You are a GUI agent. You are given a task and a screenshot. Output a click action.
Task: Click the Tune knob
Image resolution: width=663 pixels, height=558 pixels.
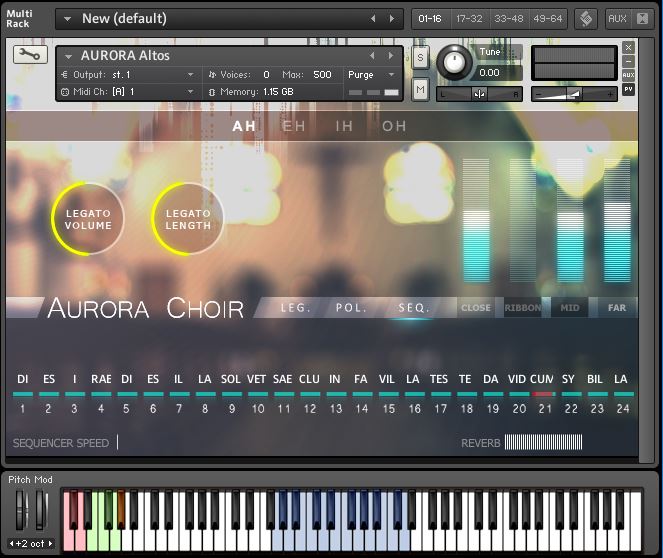click(x=455, y=63)
